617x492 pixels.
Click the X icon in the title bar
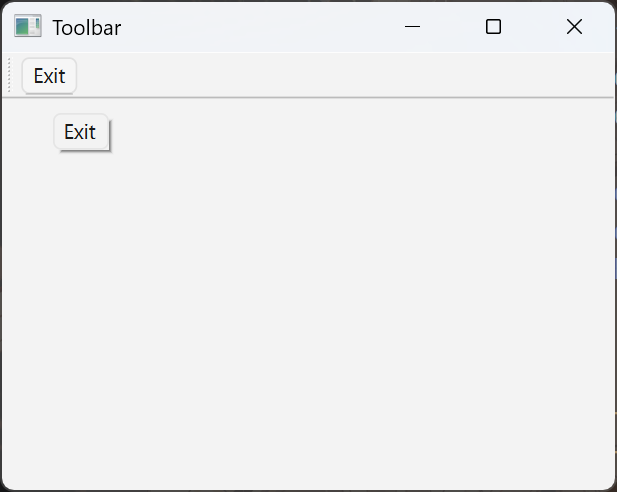(574, 27)
